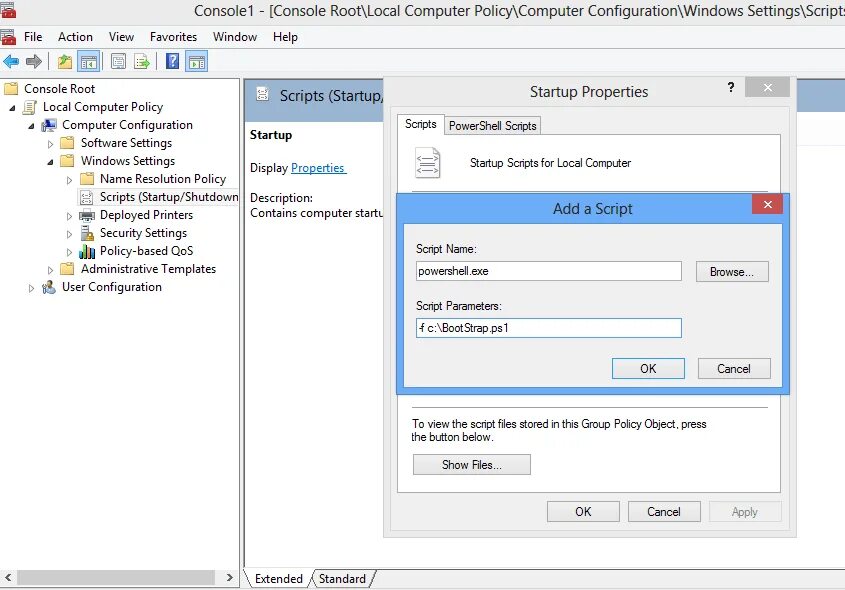
Task: Click the Script Parameters input field
Action: coord(549,328)
